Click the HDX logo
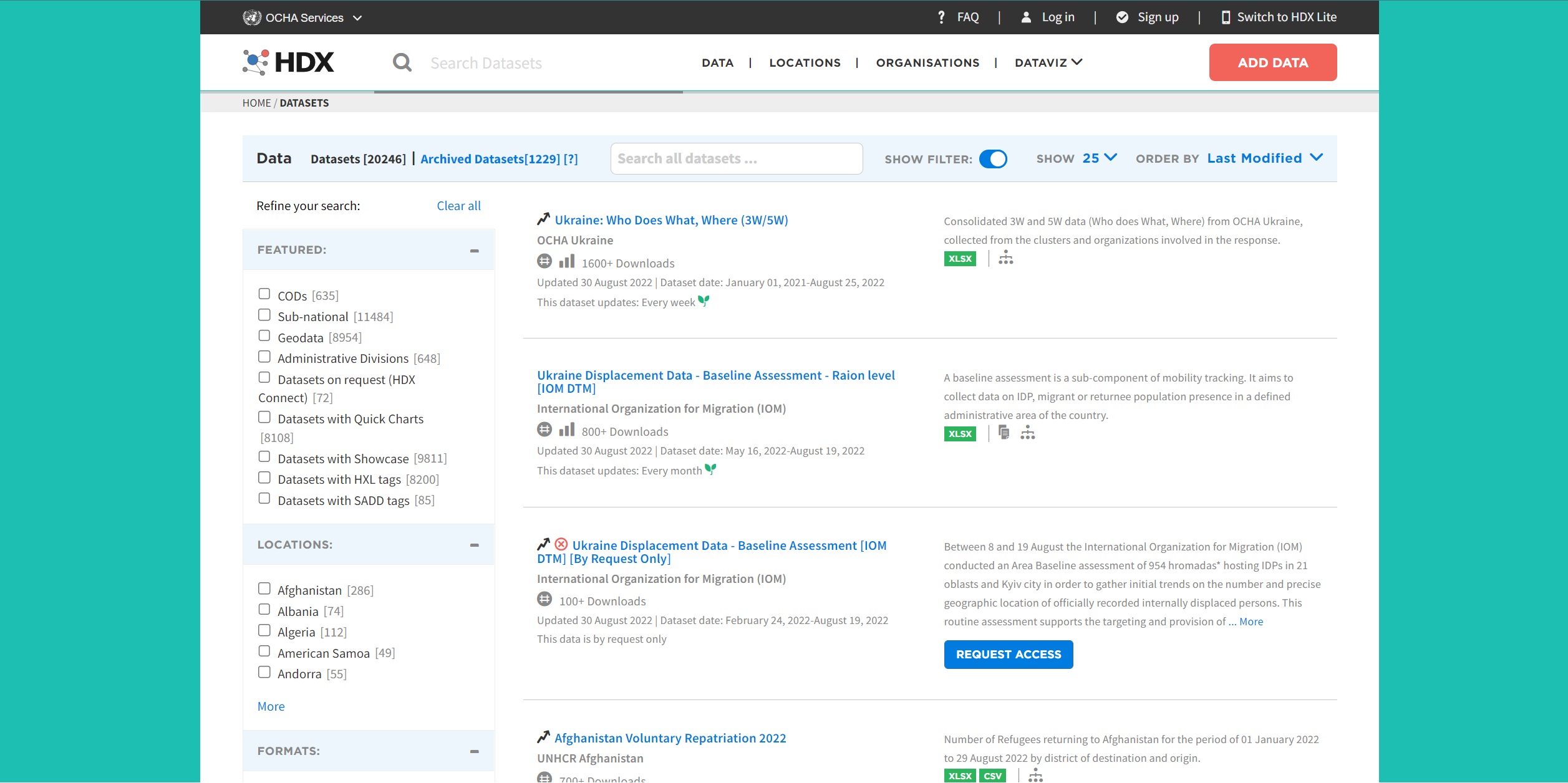This screenshot has width=1568, height=783. [x=288, y=62]
